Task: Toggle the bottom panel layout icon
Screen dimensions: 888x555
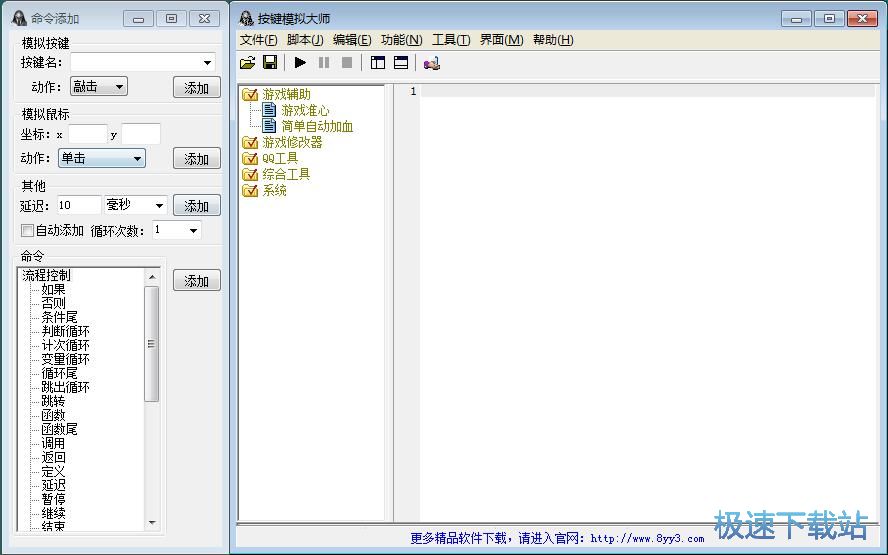Action: [x=401, y=62]
